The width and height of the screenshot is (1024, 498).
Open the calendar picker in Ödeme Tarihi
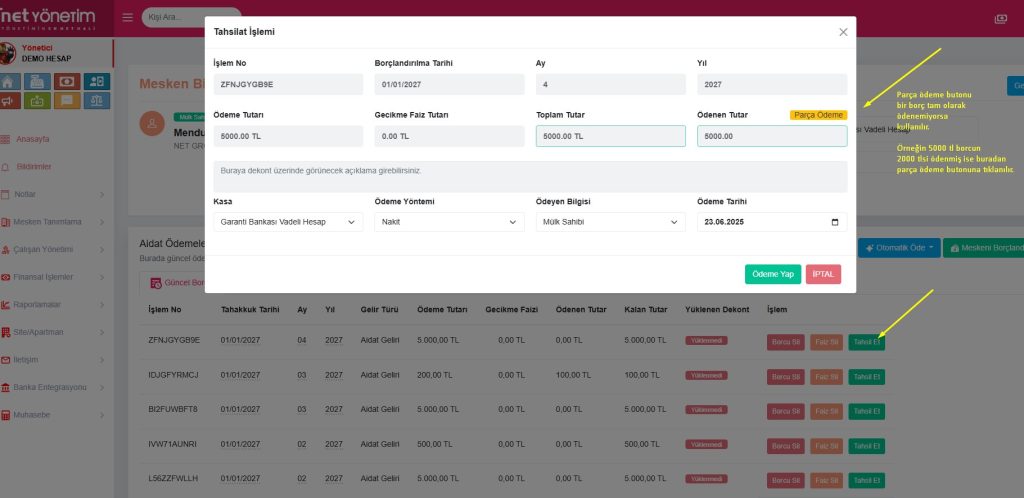click(835, 222)
